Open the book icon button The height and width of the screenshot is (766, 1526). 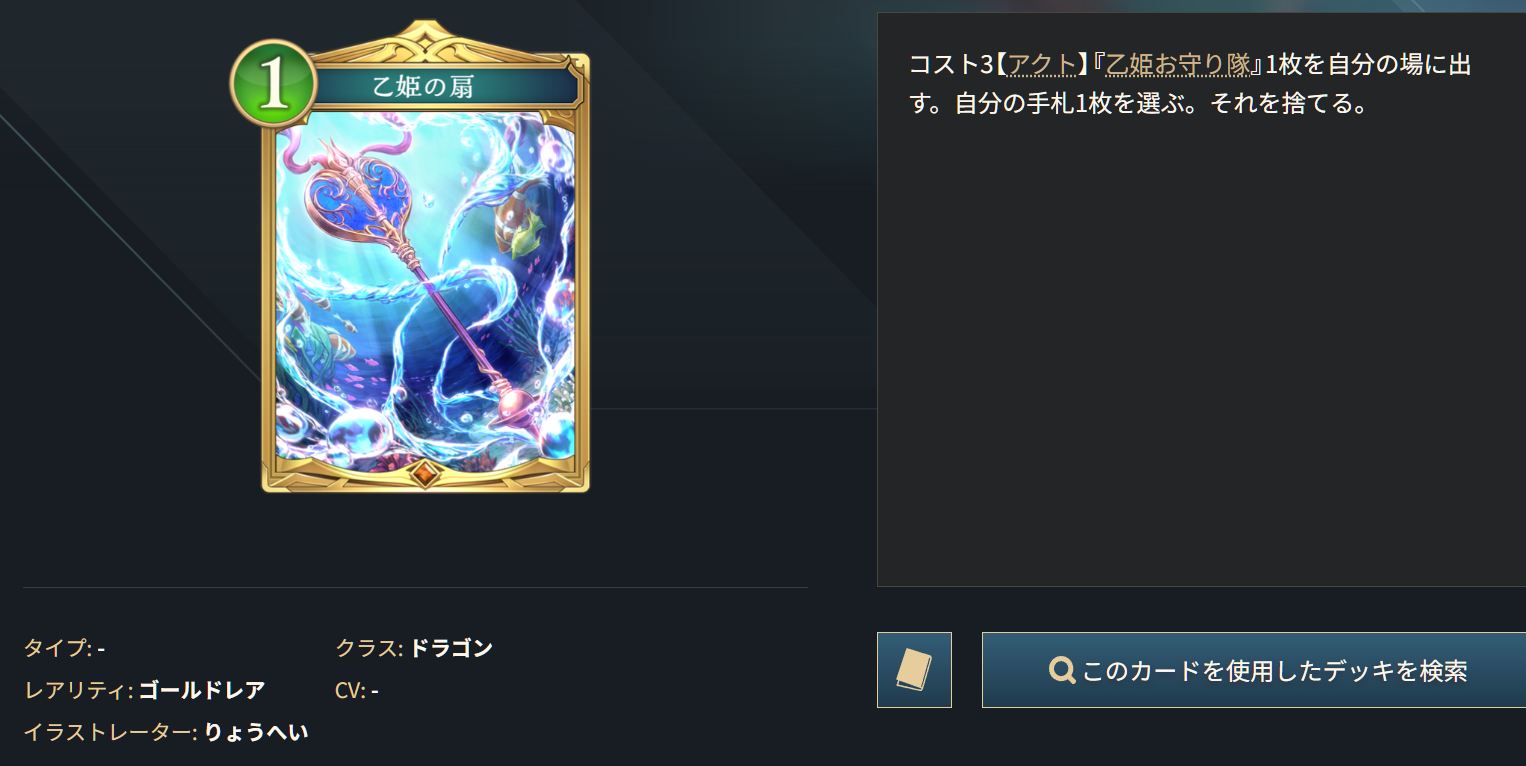[914, 670]
